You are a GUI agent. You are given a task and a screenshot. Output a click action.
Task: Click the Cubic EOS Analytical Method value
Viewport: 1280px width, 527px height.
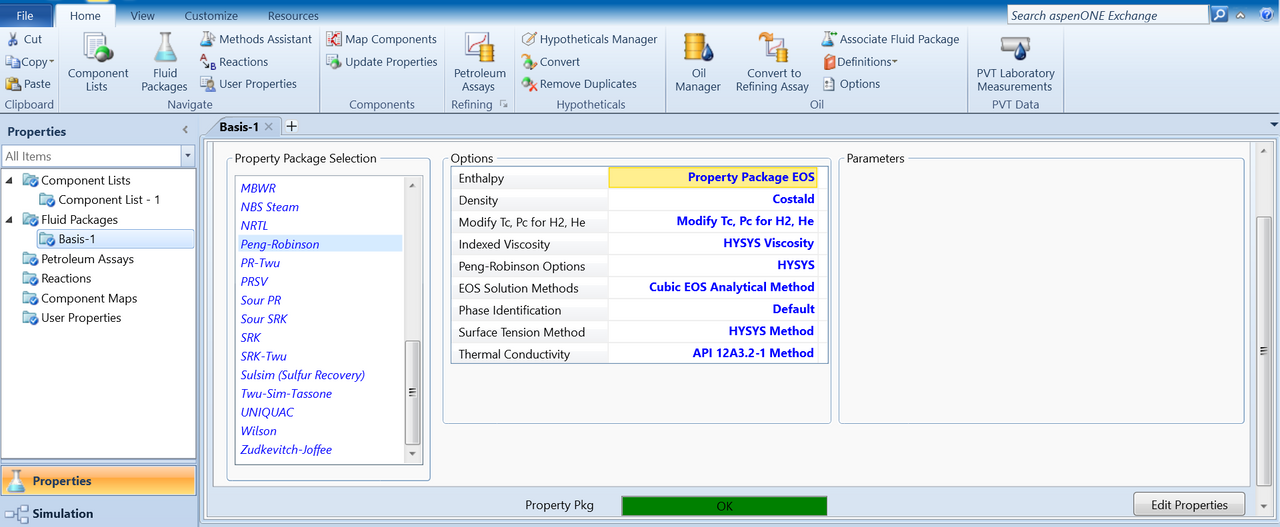point(731,287)
